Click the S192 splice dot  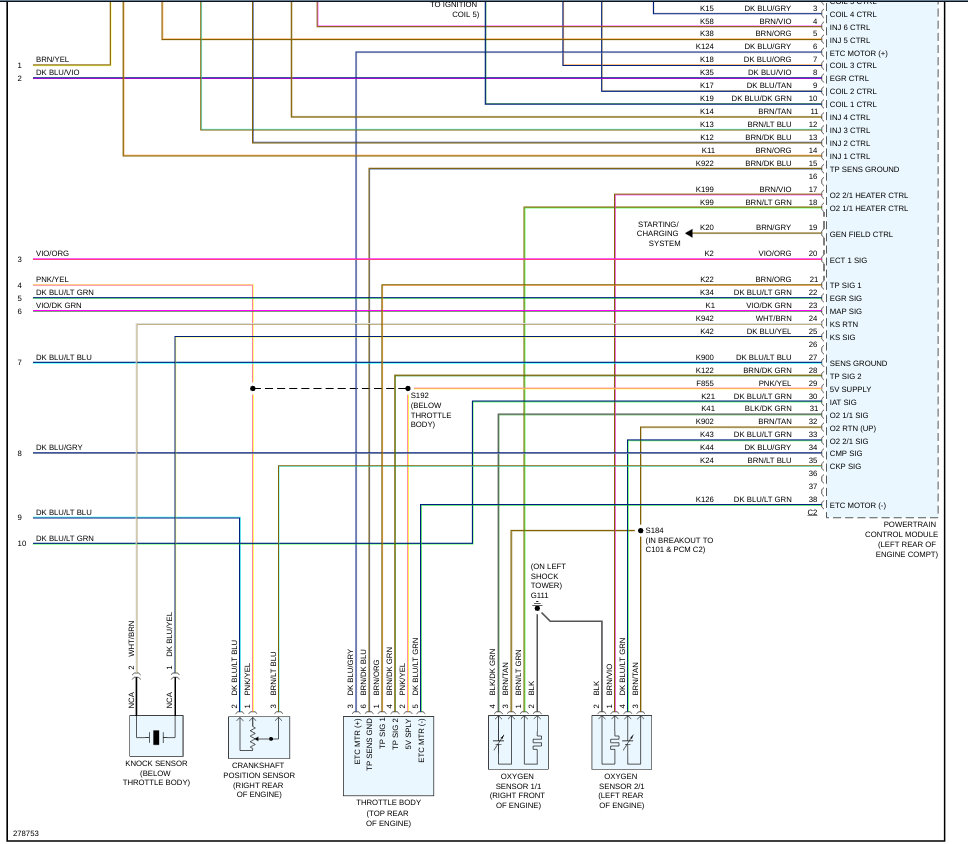pos(407,388)
